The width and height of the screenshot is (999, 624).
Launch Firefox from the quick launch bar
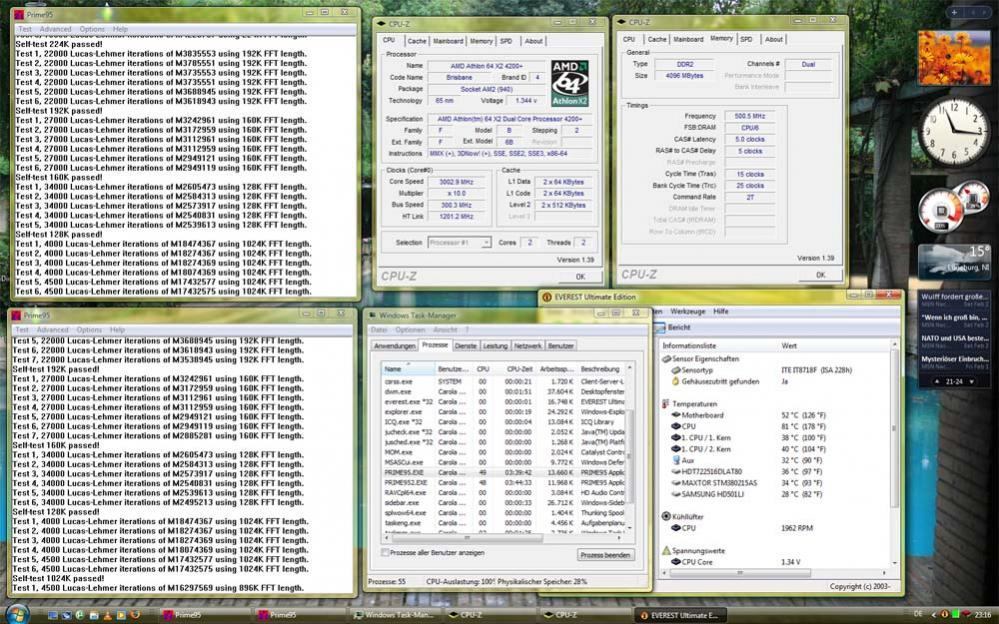(135, 615)
